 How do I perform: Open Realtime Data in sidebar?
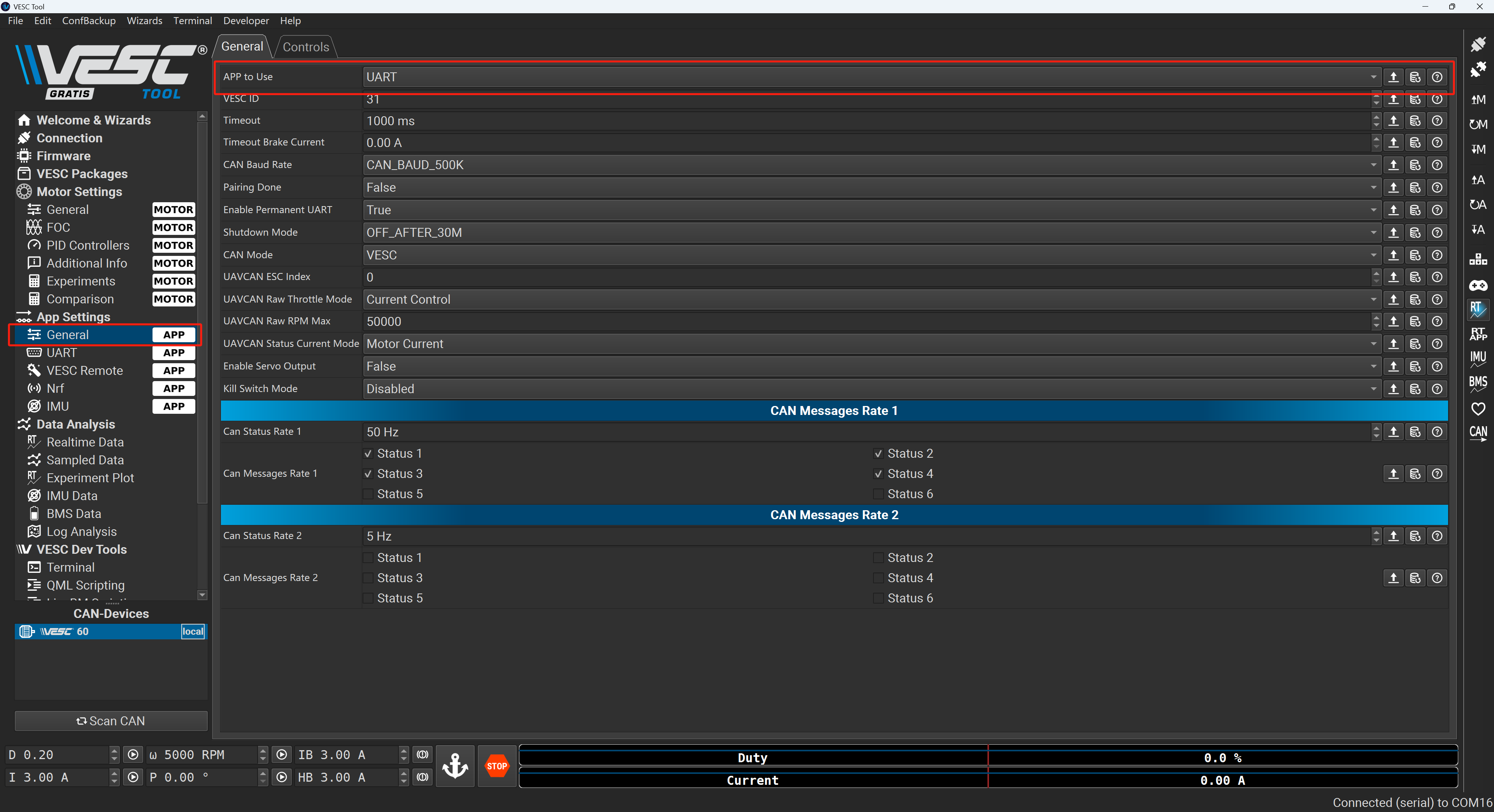tap(85, 442)
